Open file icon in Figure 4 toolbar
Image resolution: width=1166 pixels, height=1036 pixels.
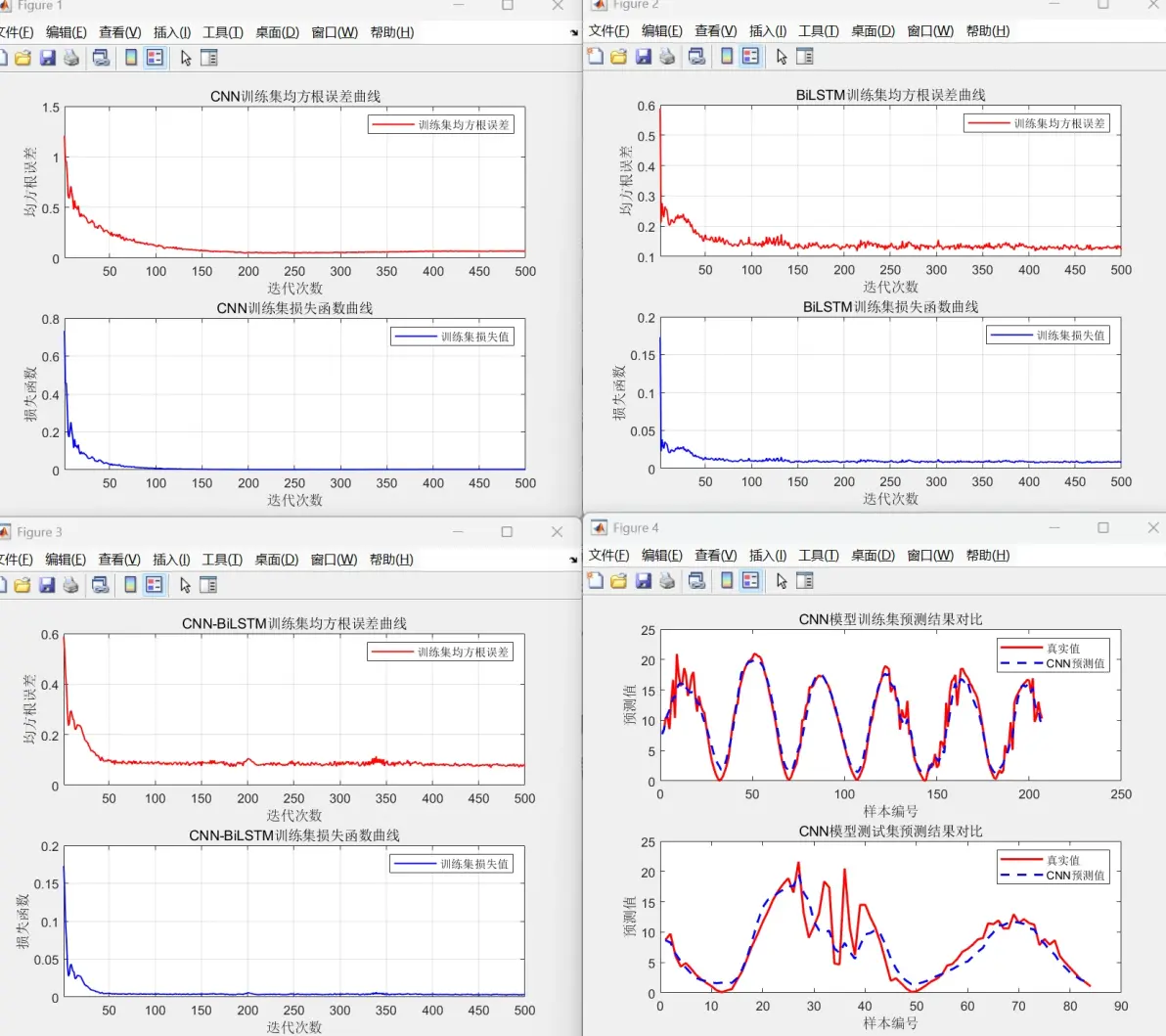[618, 581]
